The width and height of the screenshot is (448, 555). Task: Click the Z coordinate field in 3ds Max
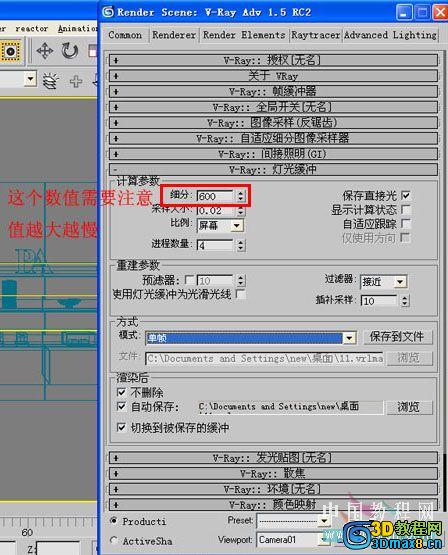point(58,548)
